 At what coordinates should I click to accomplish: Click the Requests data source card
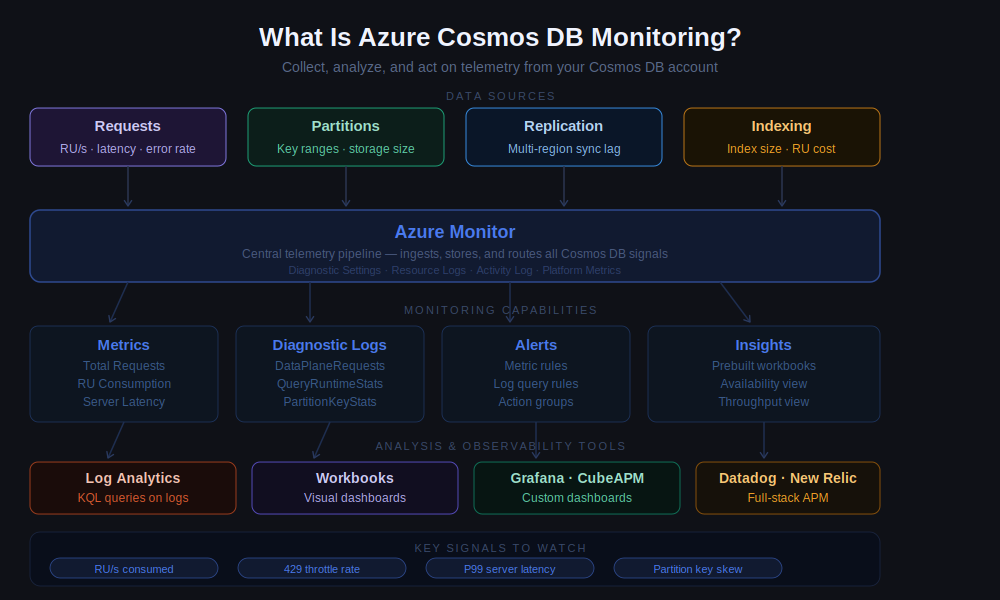click(128, 137)
